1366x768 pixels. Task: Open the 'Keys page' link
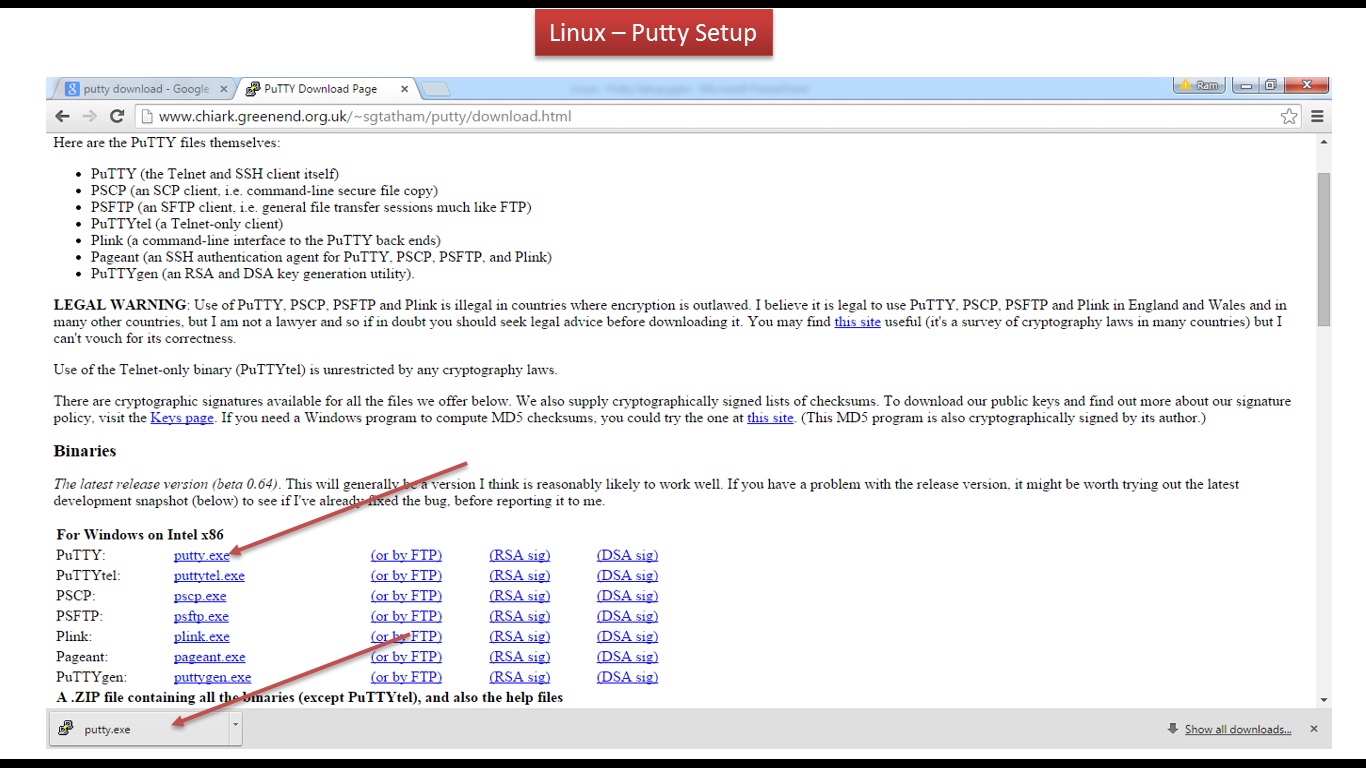pos(182,418)
